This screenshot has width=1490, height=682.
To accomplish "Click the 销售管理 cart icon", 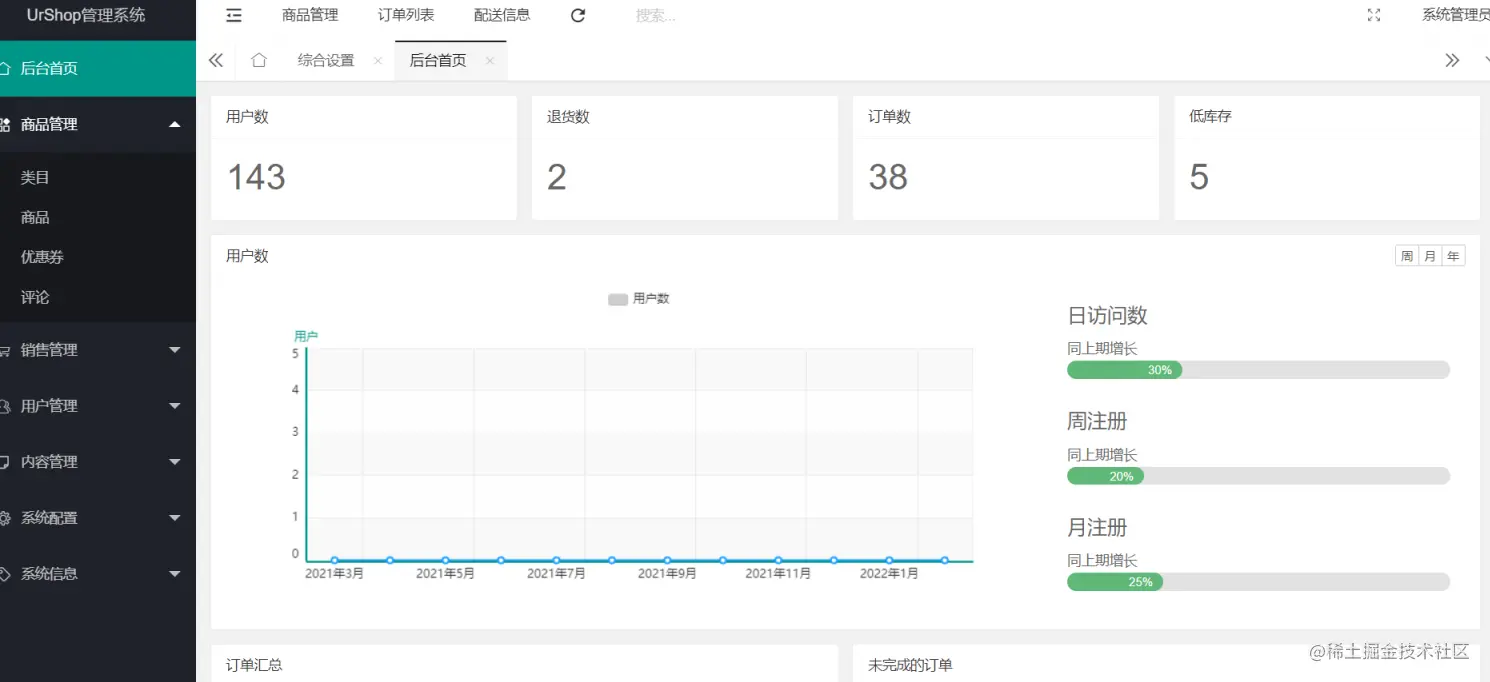I will pyautogui.click(x=5, y=350).
